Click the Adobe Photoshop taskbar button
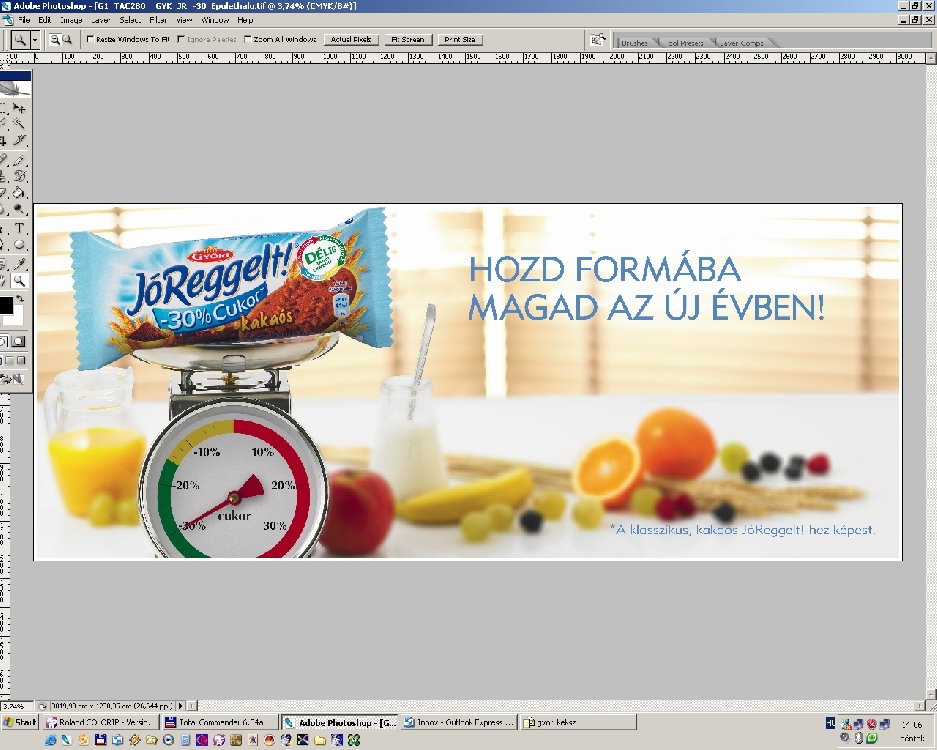 coord(339,723)
